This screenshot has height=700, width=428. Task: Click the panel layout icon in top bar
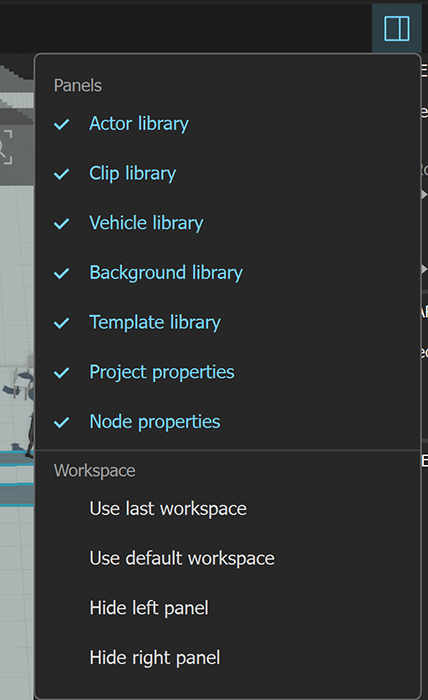(397, 29)
